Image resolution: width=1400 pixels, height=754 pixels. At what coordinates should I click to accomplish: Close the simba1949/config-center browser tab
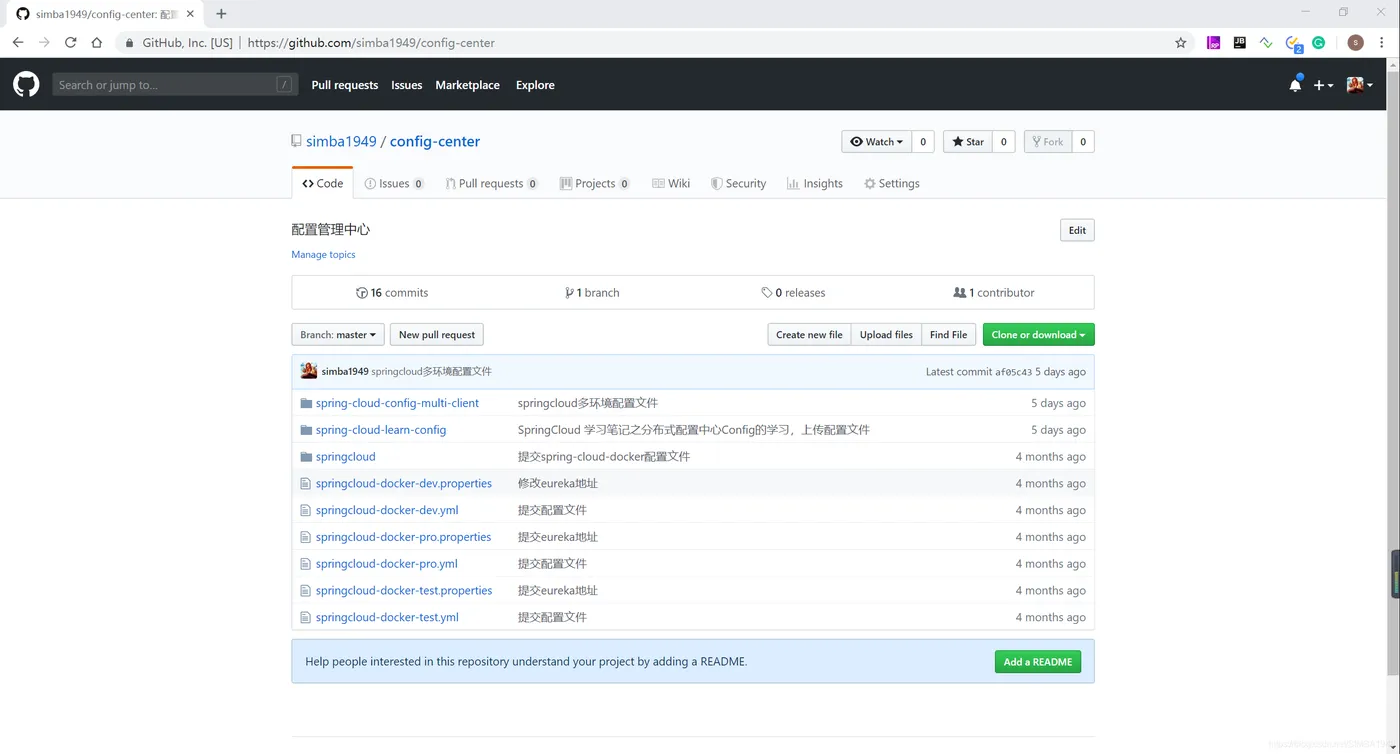(x=190, y=14)
